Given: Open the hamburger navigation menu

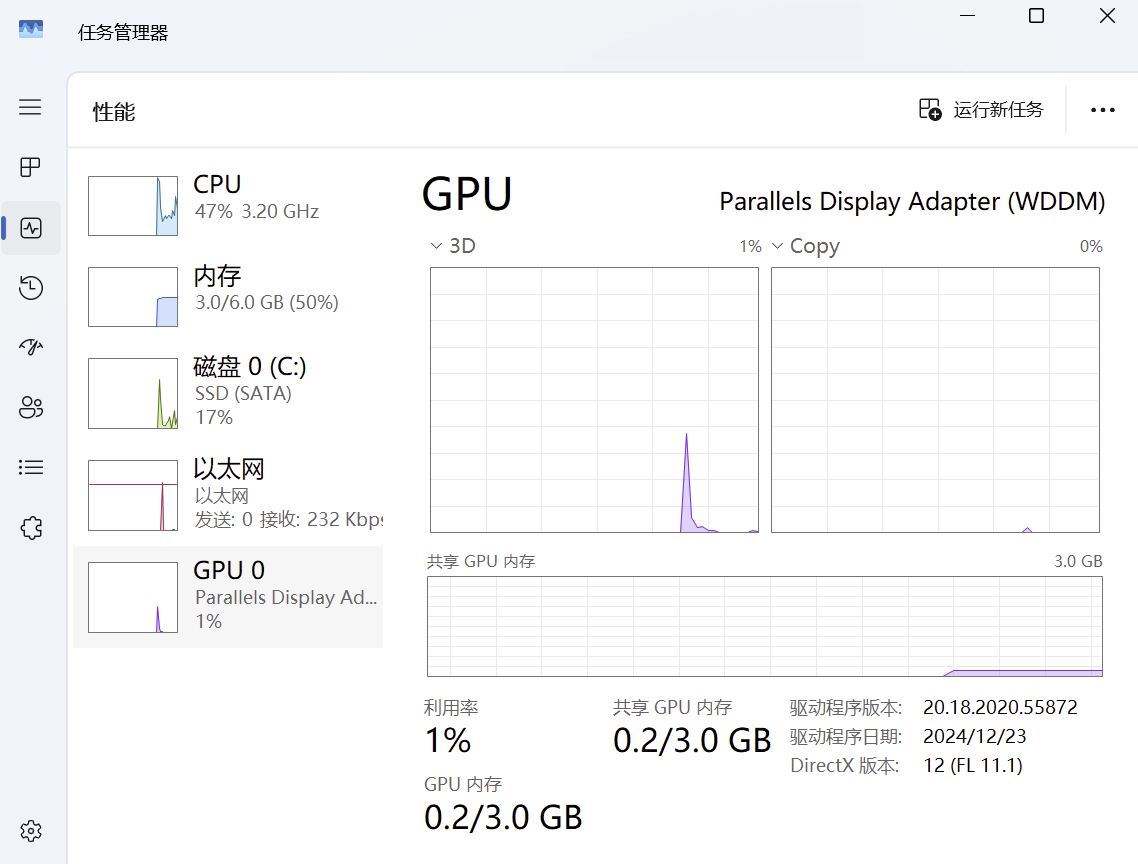Looking at the screenshot, I should click(30, 107).
